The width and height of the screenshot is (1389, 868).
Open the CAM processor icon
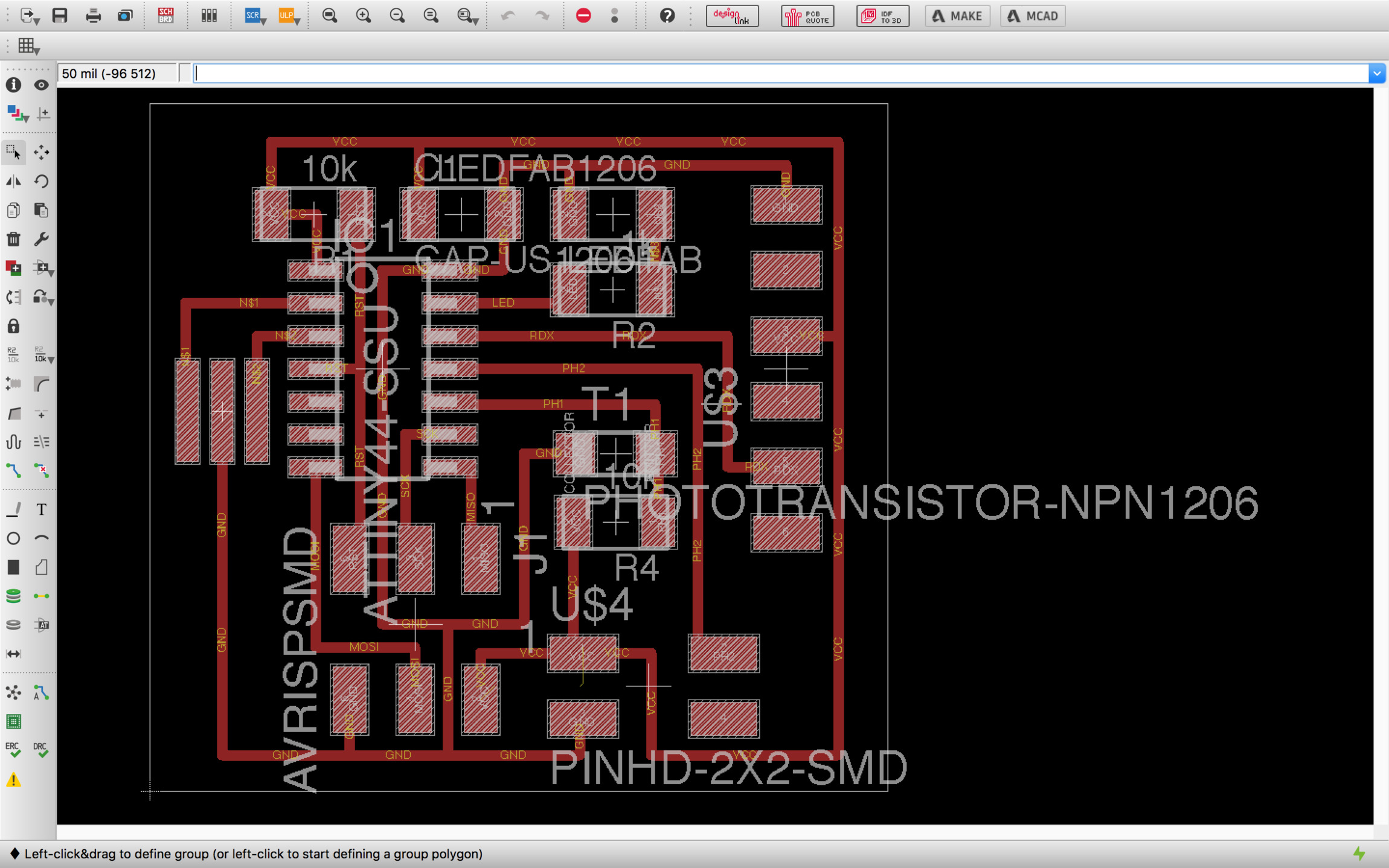coord(125,16)
